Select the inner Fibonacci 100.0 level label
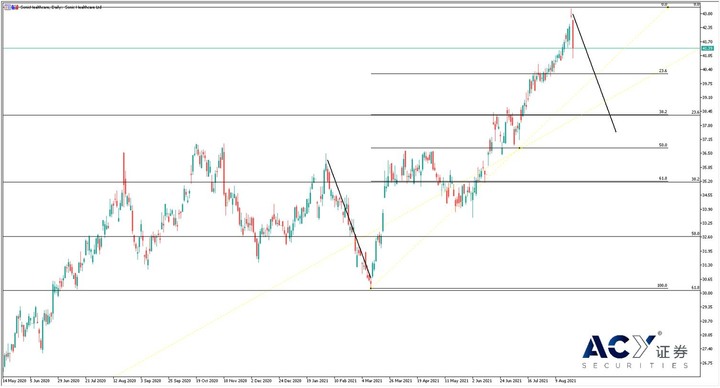This screenshot has width=720, height=388. 662,286
